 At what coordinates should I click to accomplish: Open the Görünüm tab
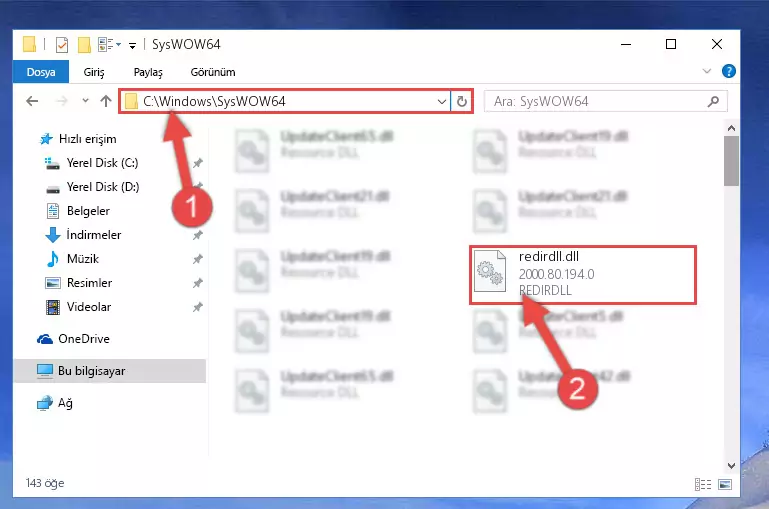click(x=213, y=72)
